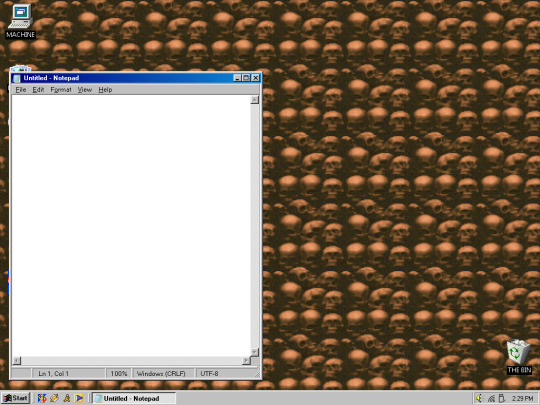
Task: Select THE BIN recycle bin icon
Action: pos(519,356)
